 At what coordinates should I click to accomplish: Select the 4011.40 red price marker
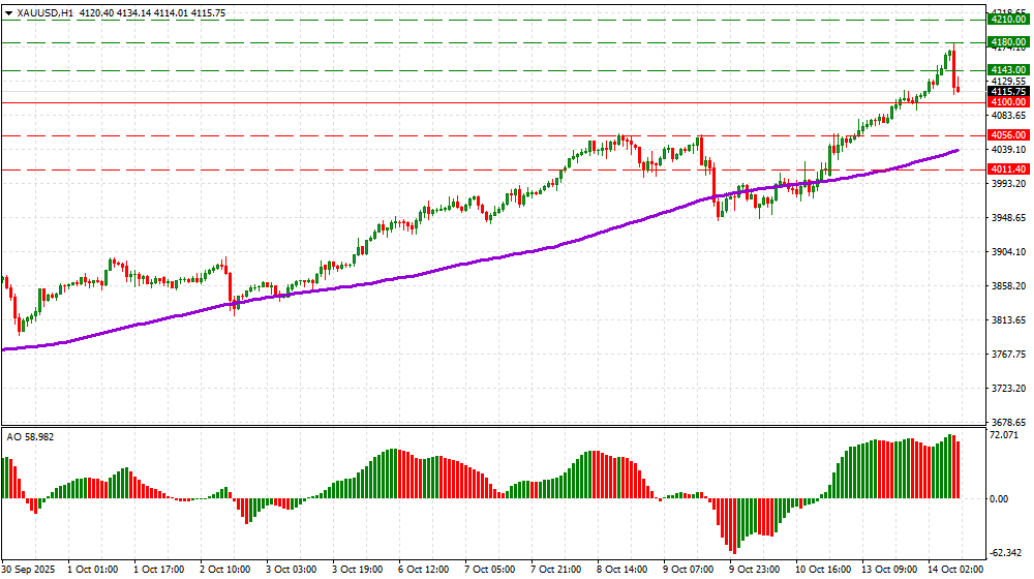point(1009,168)
